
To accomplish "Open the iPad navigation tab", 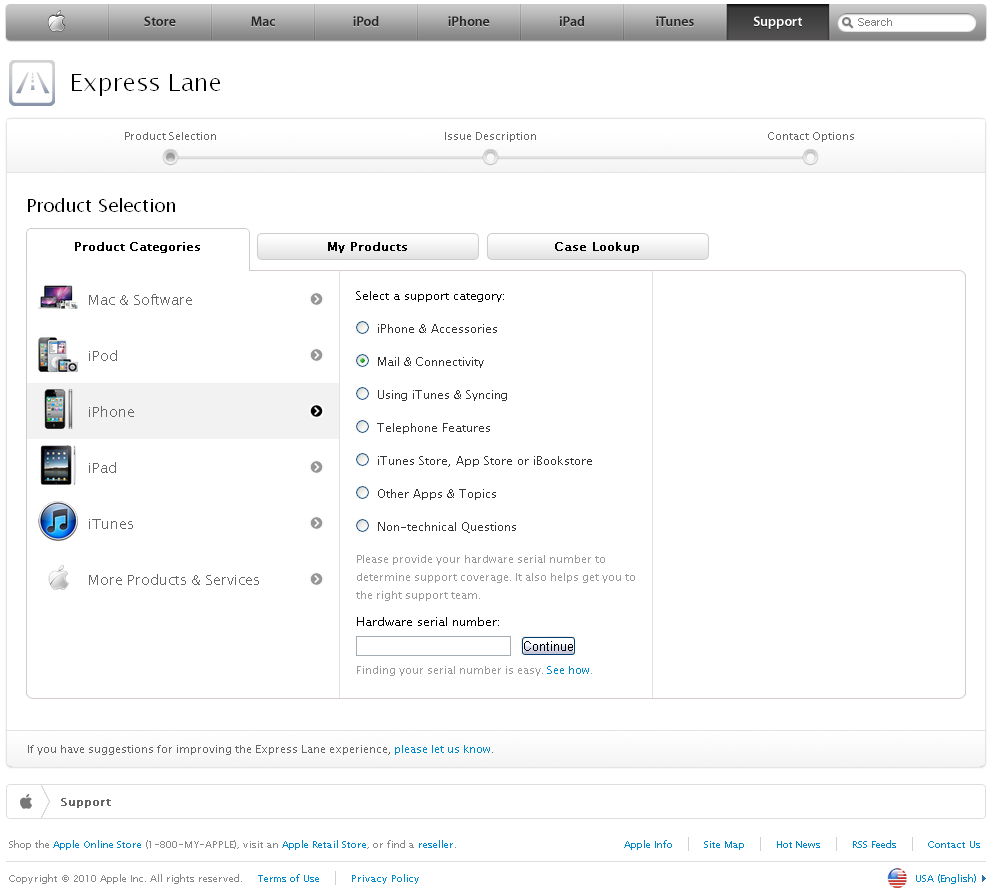I will tap(572, 22).
